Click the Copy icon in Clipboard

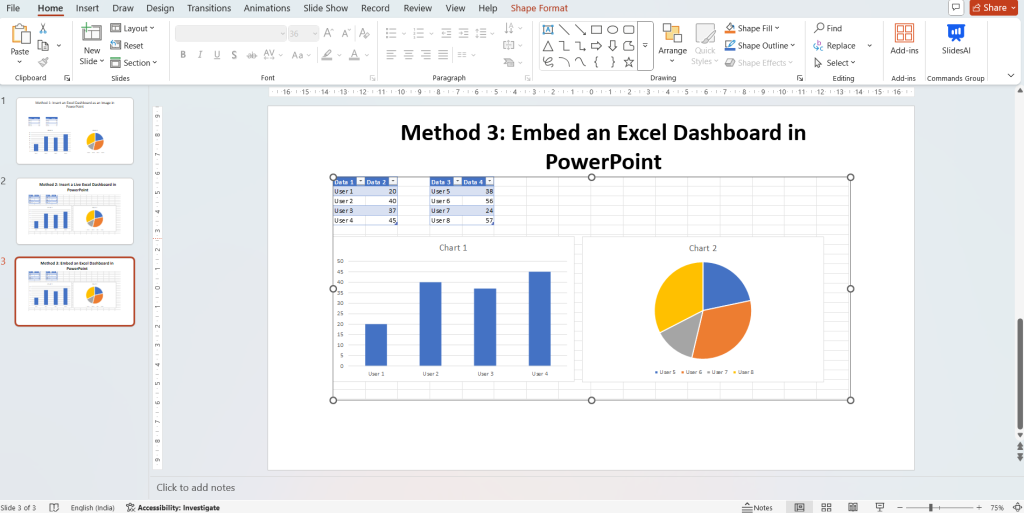(43, 46)
